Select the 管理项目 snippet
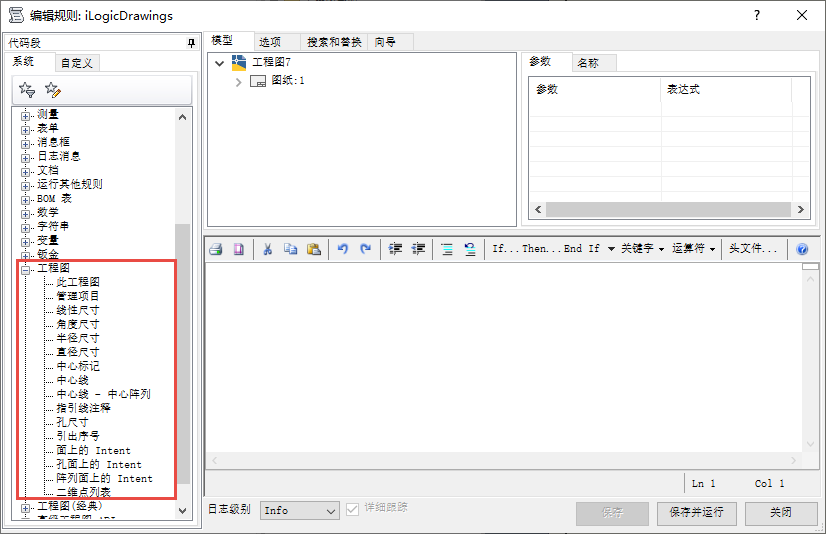826x534 pixels. point(78,296)
